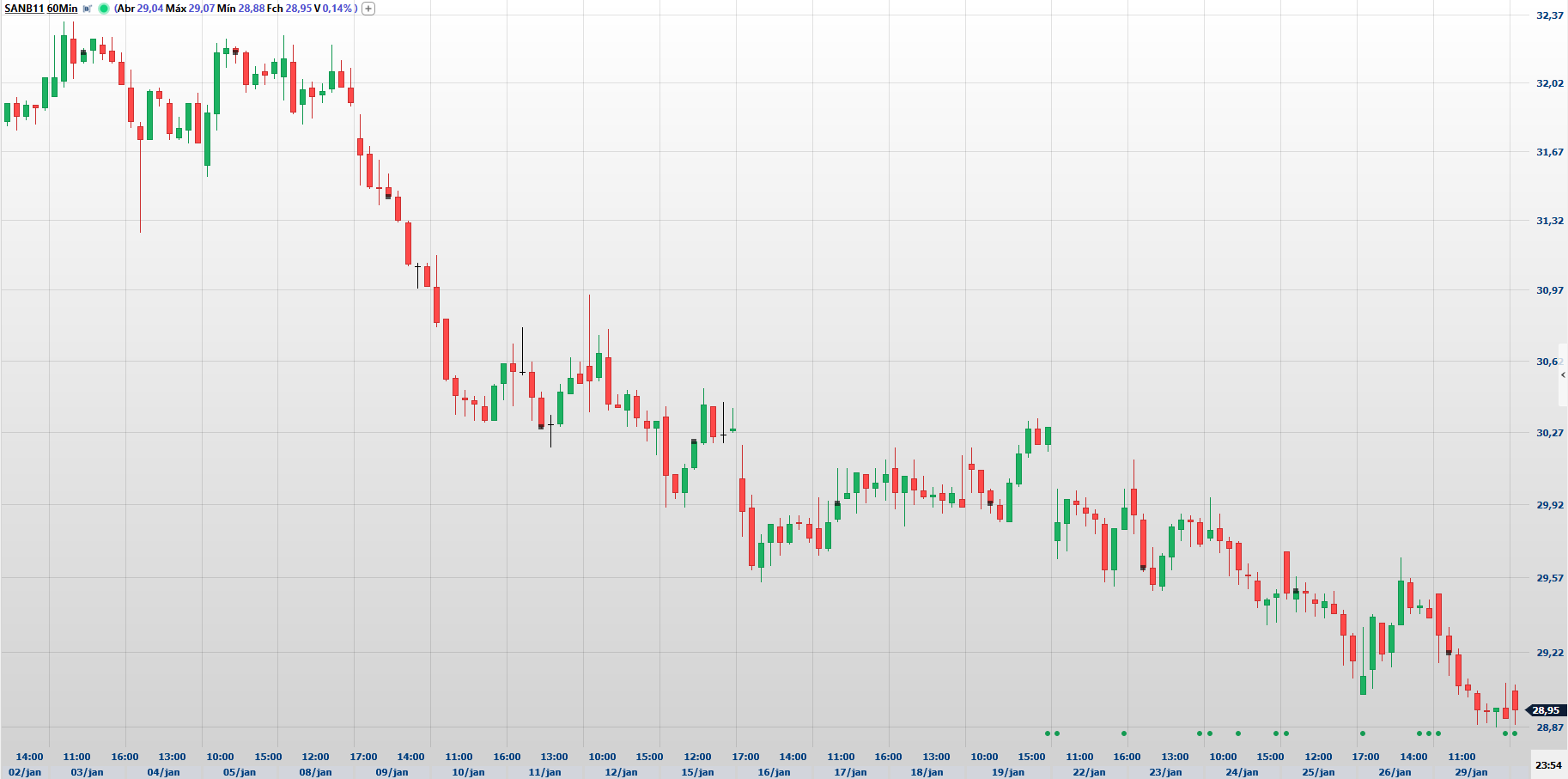Click the green status circle indicator
1568x779 pixels.
(x=104, y=9)
